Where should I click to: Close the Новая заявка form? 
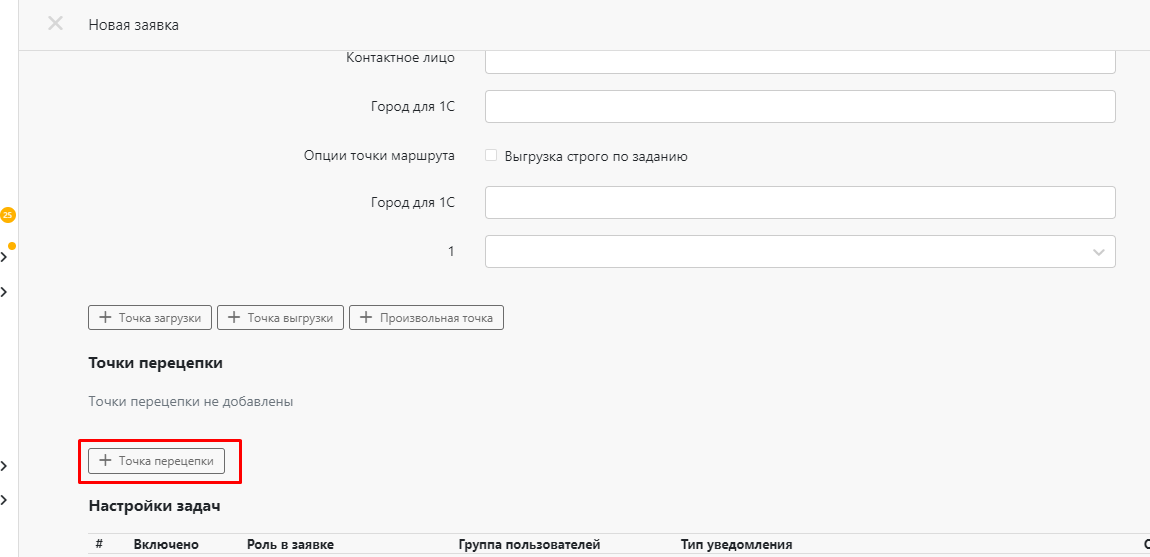click(x=55, y=23)
